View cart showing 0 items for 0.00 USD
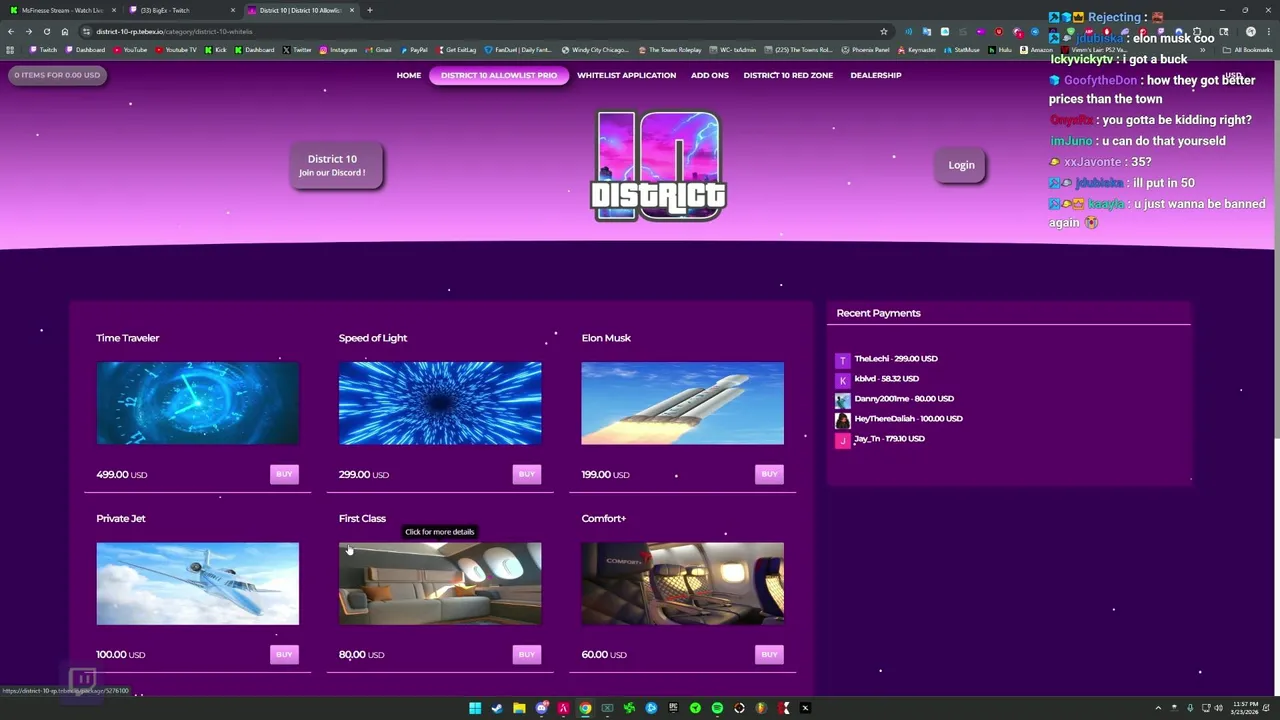The width and height of the screenshot is (1280, 720). [57, 75]
